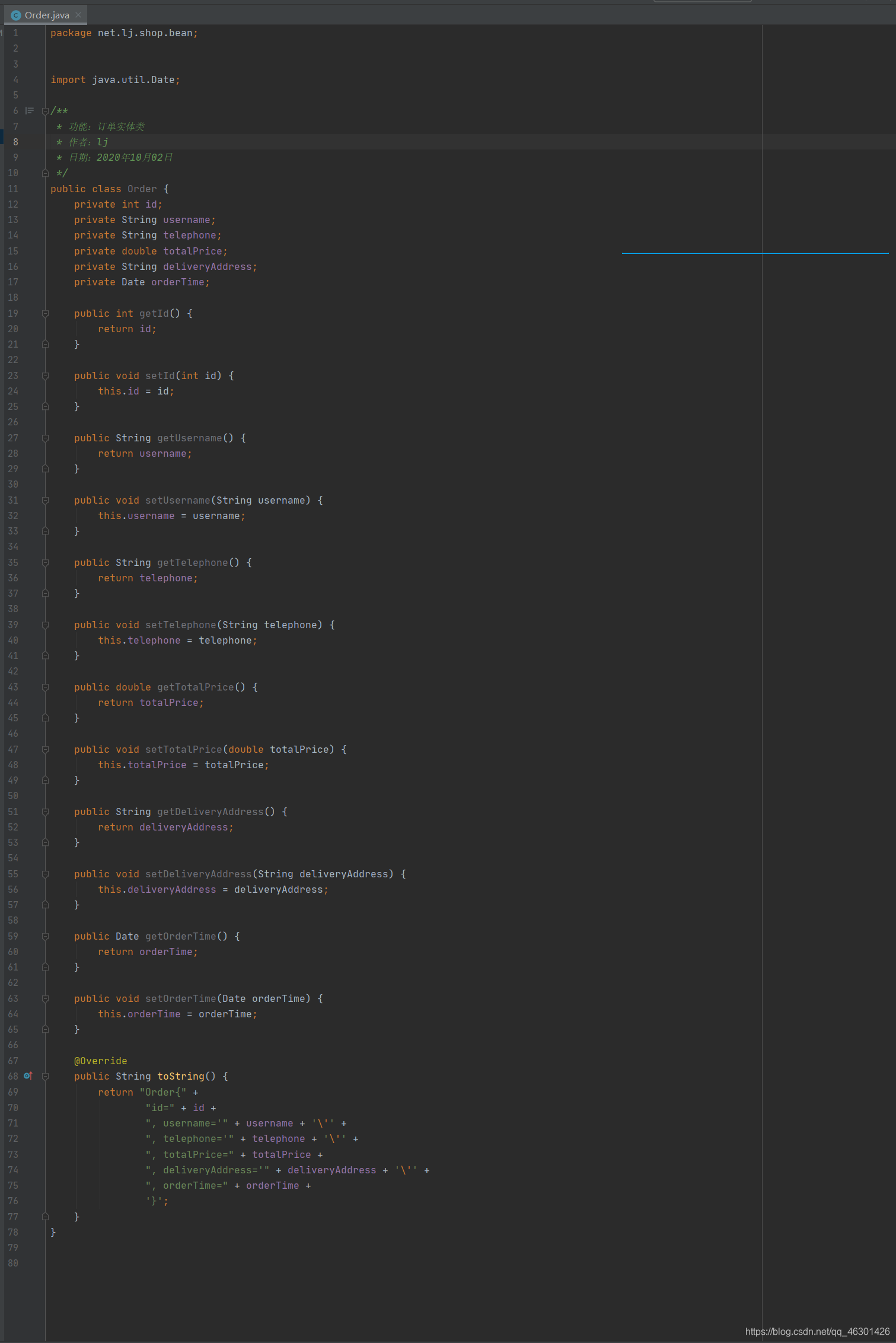Close the Order.java tab

78,15
